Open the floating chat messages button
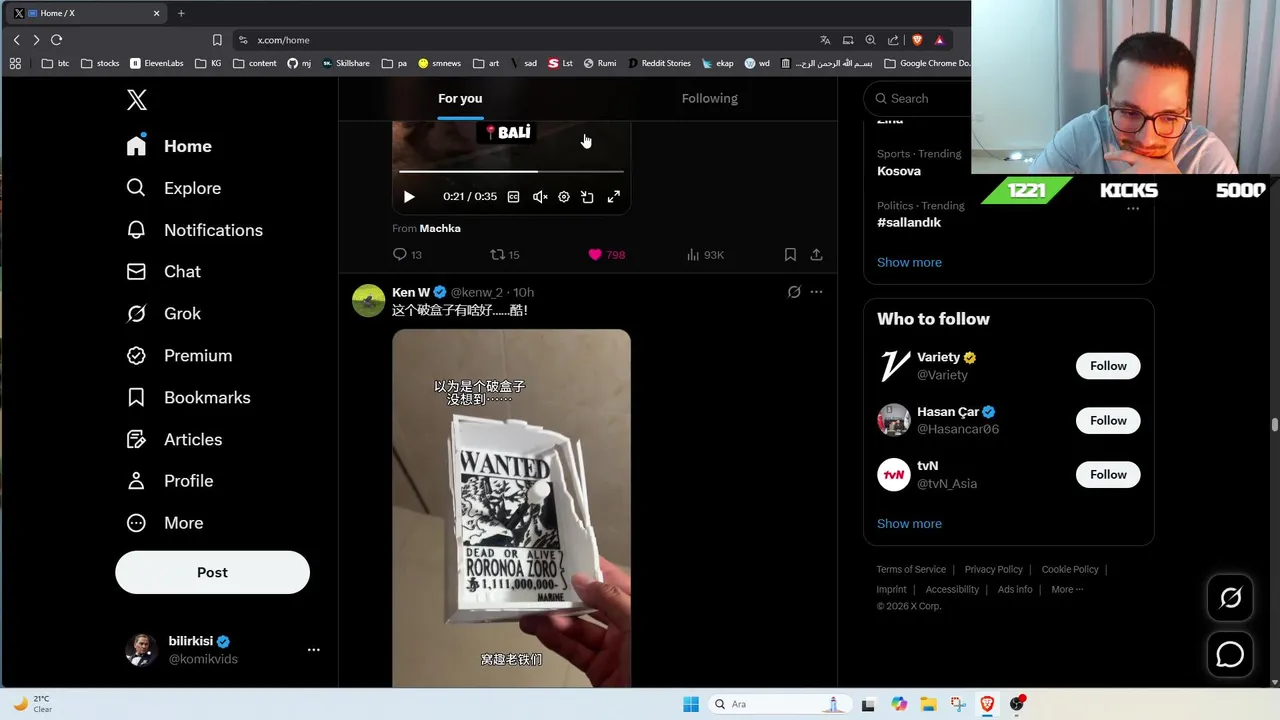Screen dimensions: 1280x720 [1230, 655]
